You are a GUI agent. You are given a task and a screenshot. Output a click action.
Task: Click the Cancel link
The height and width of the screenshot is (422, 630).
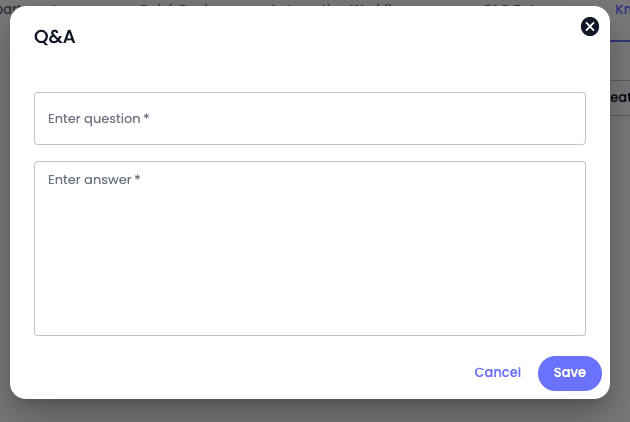point(497,373)
